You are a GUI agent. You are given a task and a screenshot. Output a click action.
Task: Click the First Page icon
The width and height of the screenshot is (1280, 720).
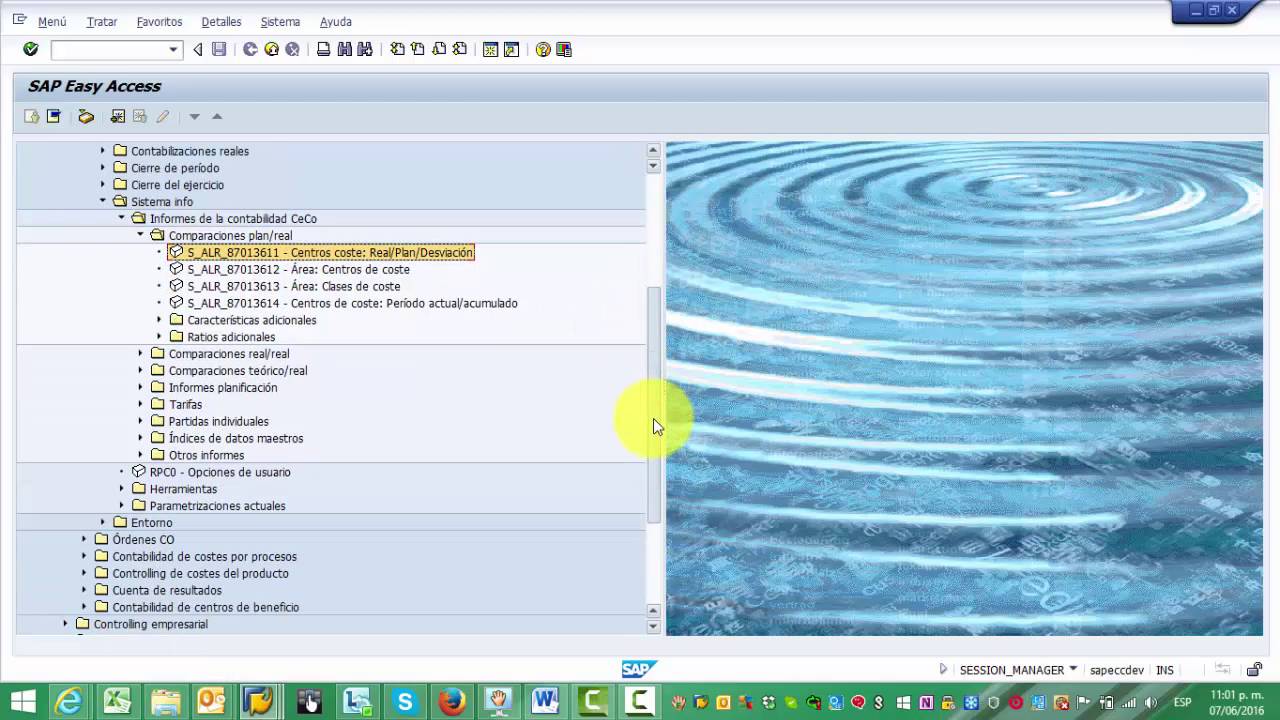[397, 49]
